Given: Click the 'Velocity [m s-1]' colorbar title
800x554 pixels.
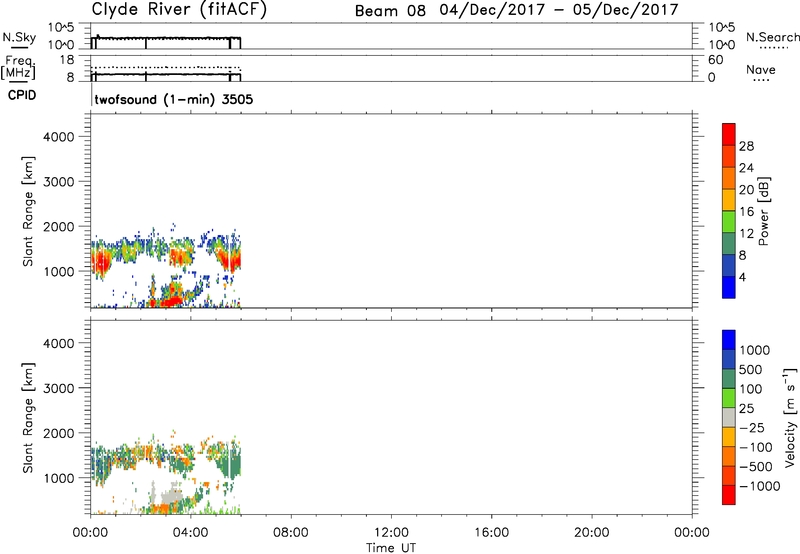Looking at the screenshot, I should coord(790,417).
